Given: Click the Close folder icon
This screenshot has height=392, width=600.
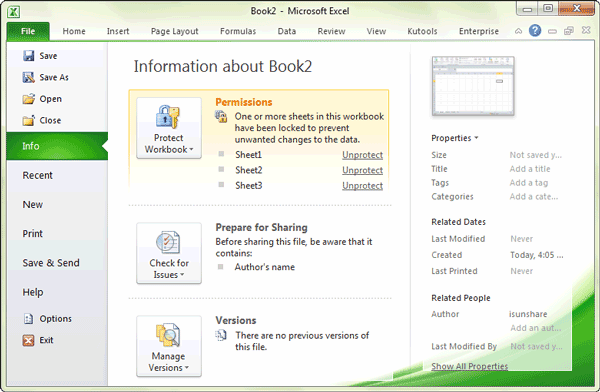Looking at the screenshot, I should click(28, 121).
